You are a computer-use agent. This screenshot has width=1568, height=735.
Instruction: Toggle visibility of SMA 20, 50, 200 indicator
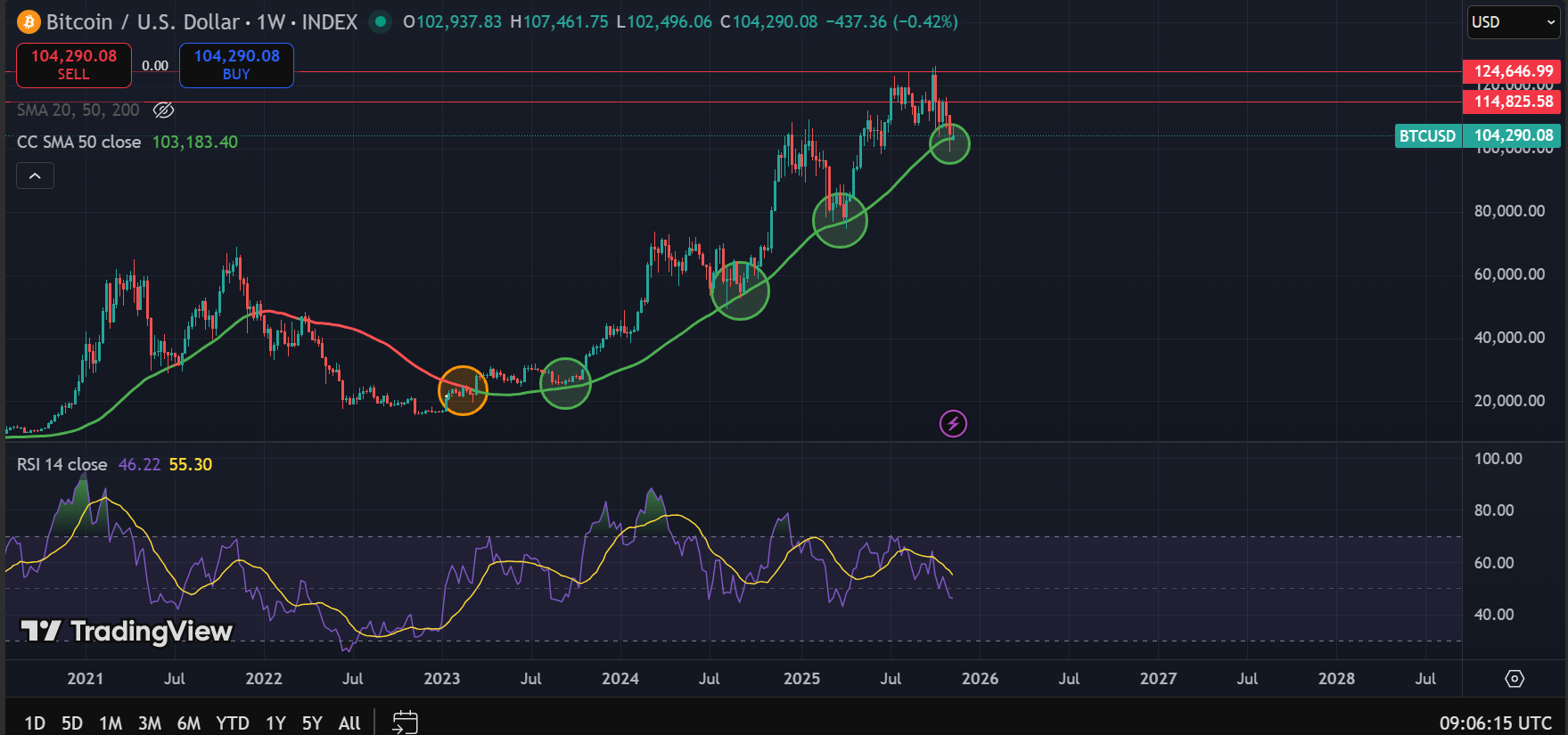point(163,110)
